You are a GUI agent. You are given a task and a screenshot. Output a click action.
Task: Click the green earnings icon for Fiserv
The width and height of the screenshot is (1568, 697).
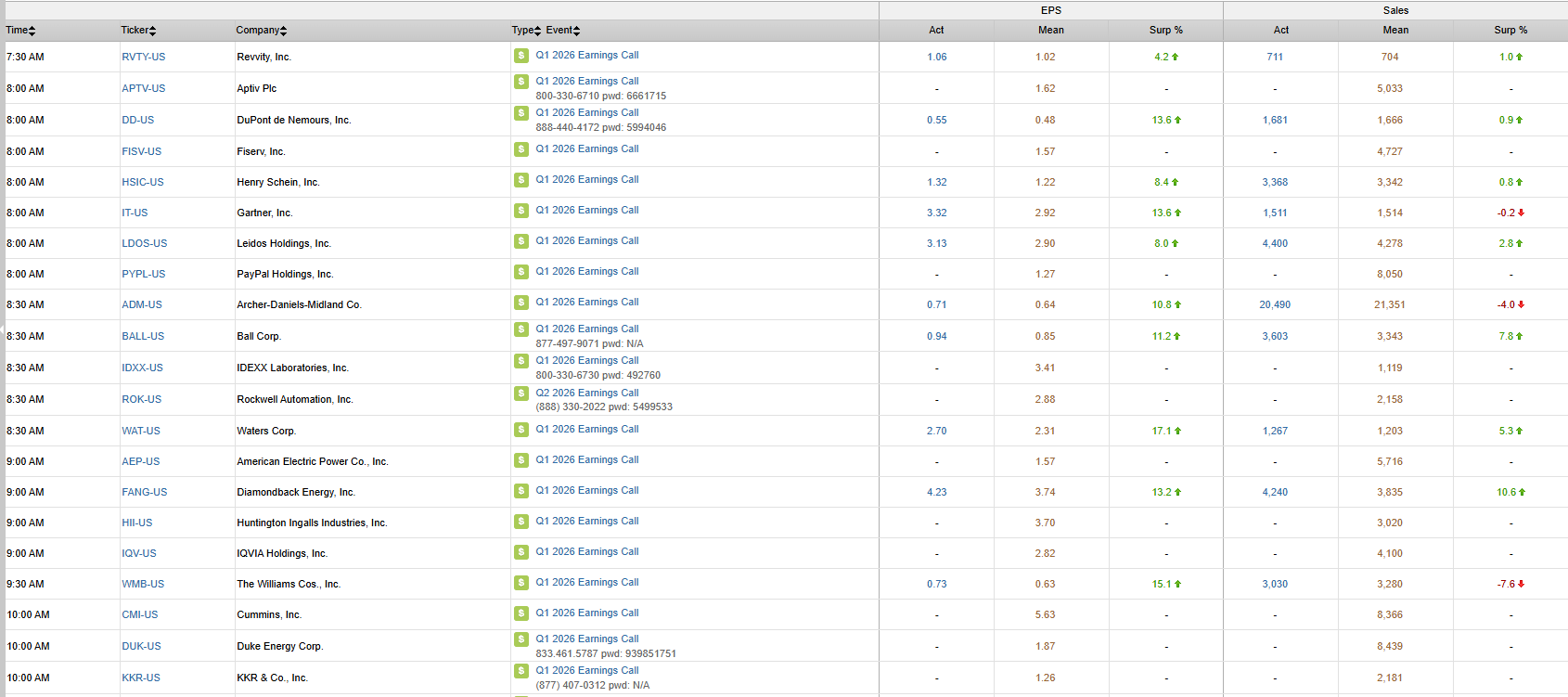[x=521, y=149]
